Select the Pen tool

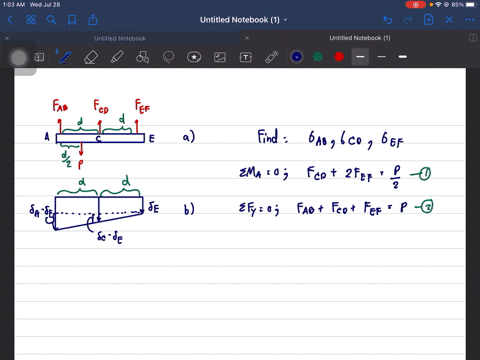65,57
